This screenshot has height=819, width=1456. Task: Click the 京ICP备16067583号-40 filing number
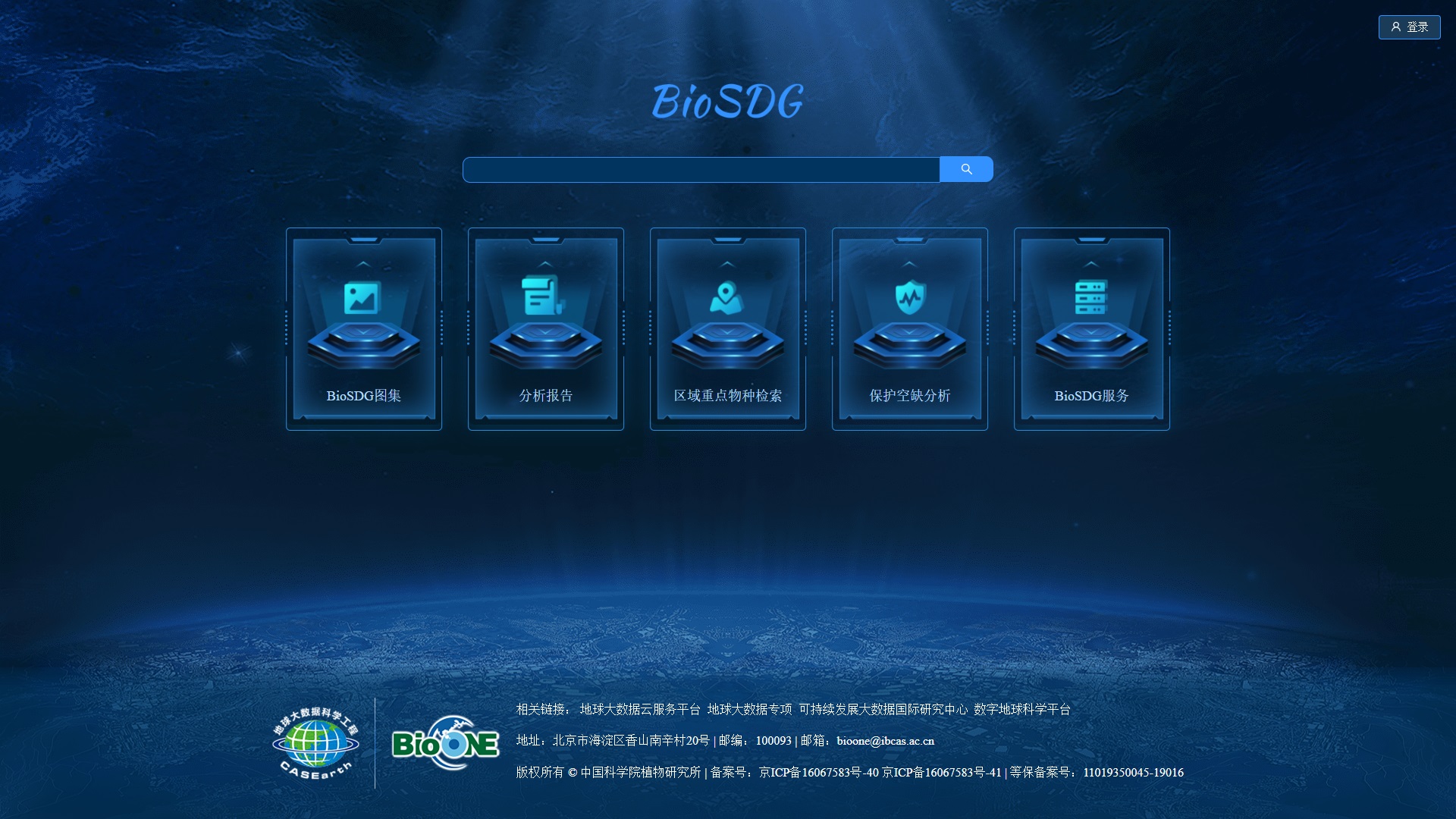[819, 773]
